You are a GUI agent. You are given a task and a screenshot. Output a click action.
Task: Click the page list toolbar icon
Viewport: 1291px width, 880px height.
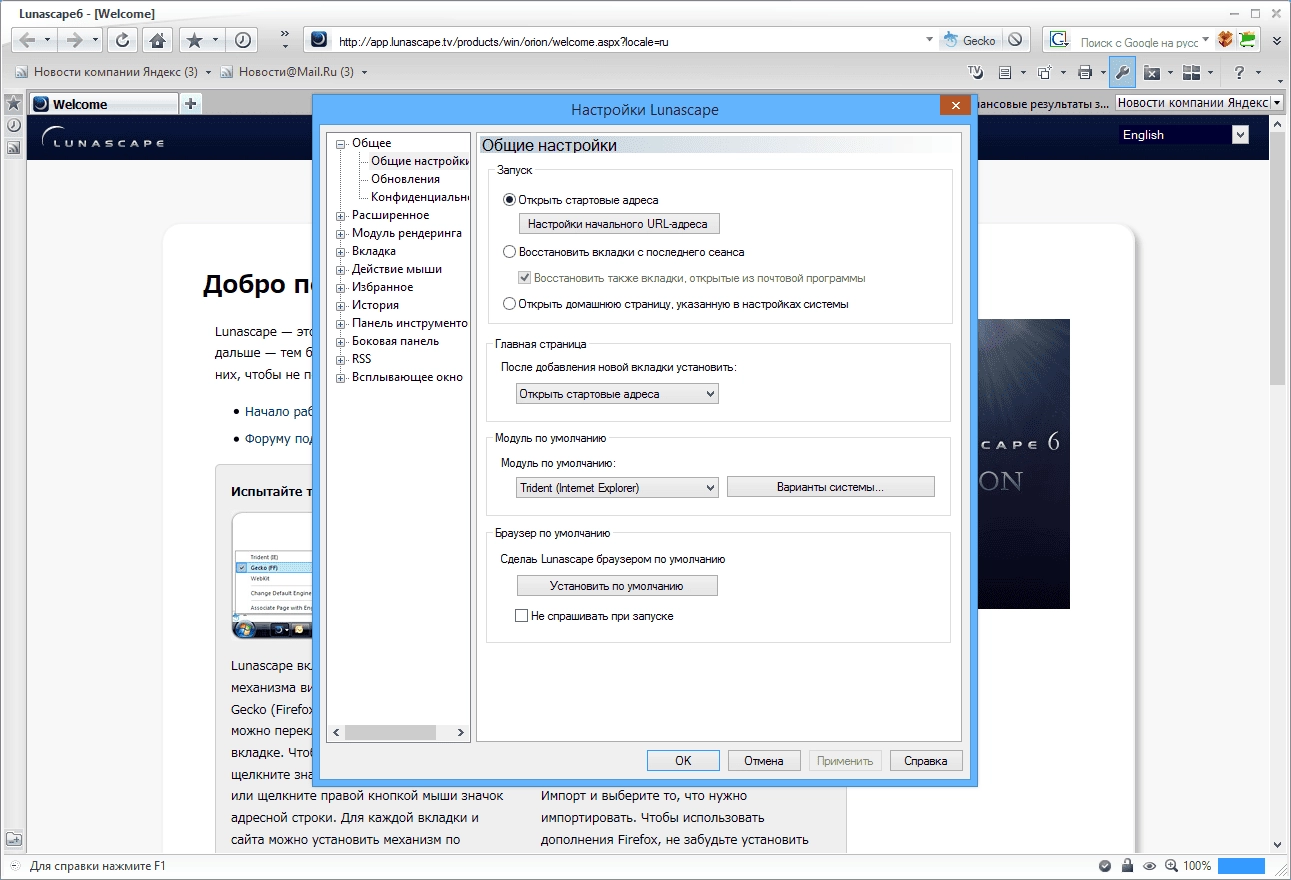click(x=1006, y=72)
